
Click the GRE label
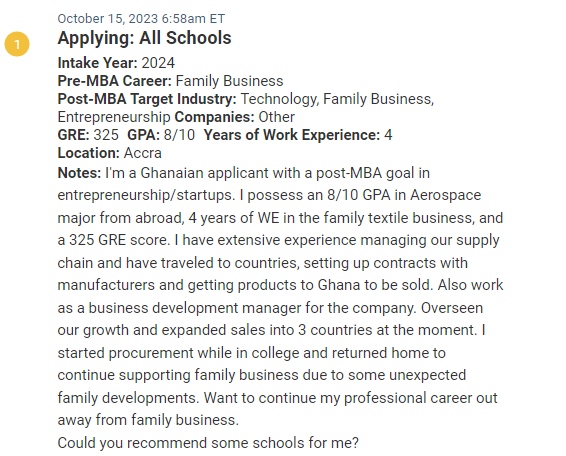tap(74, 135)
